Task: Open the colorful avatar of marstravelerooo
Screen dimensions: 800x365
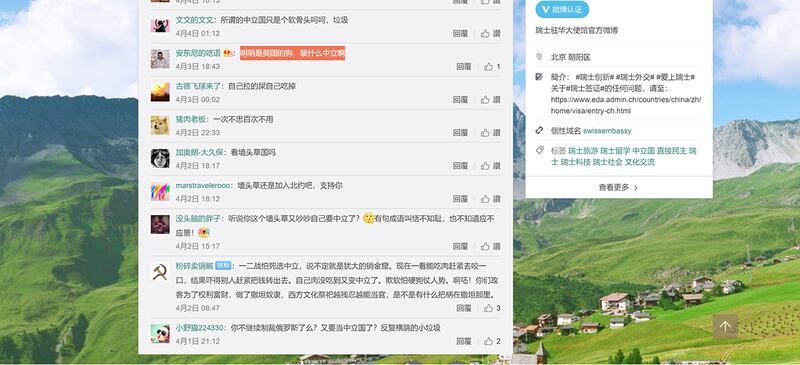Action: (x=160, y=191)
